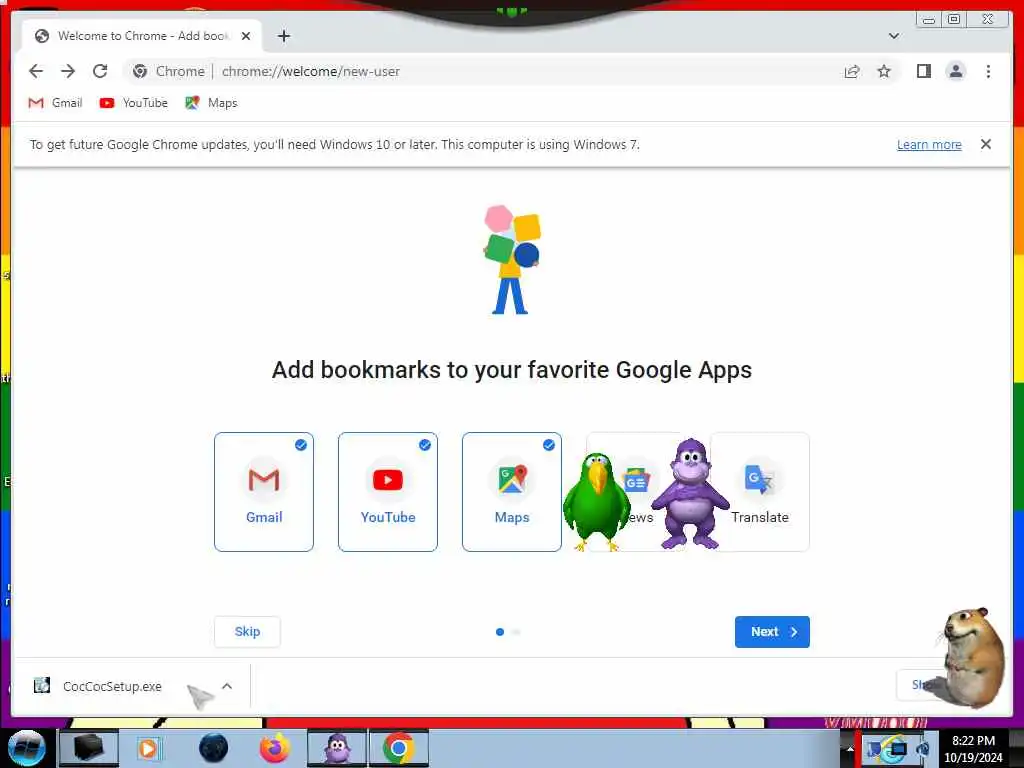This screenshot has width=1024, height=768.
Task: Open the YouTube bookmark in bookmarks bar
Action: pyautogui.click(x=133, y=103)
